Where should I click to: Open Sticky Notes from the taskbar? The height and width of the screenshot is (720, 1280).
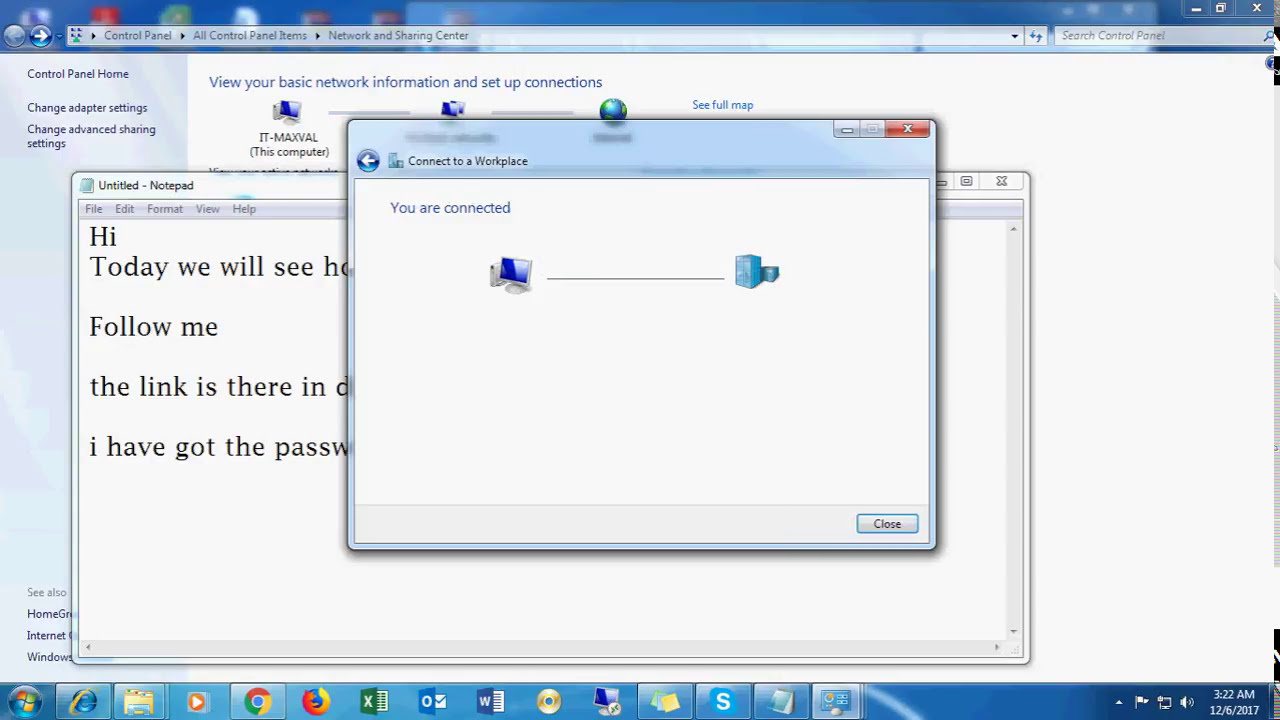pos(665,702)
